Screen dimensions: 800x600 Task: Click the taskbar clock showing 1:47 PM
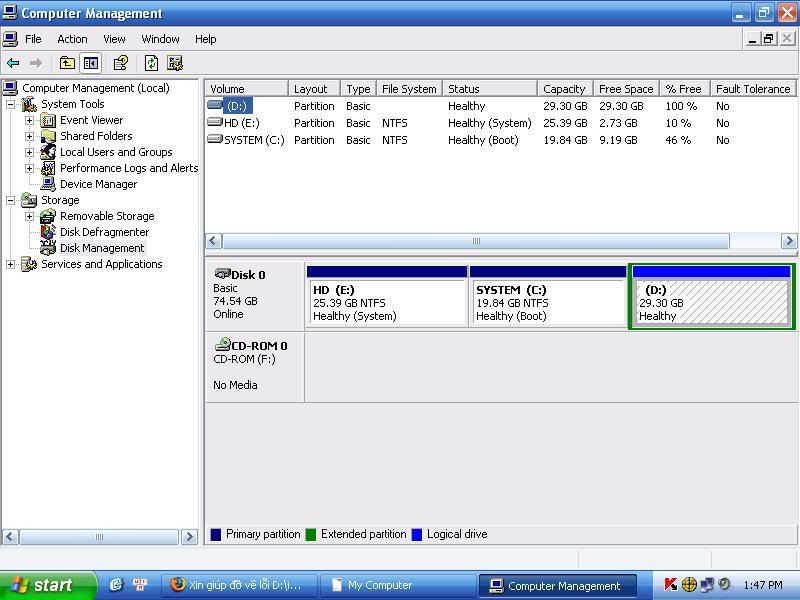pyautogui.click(x=763, y=585)
